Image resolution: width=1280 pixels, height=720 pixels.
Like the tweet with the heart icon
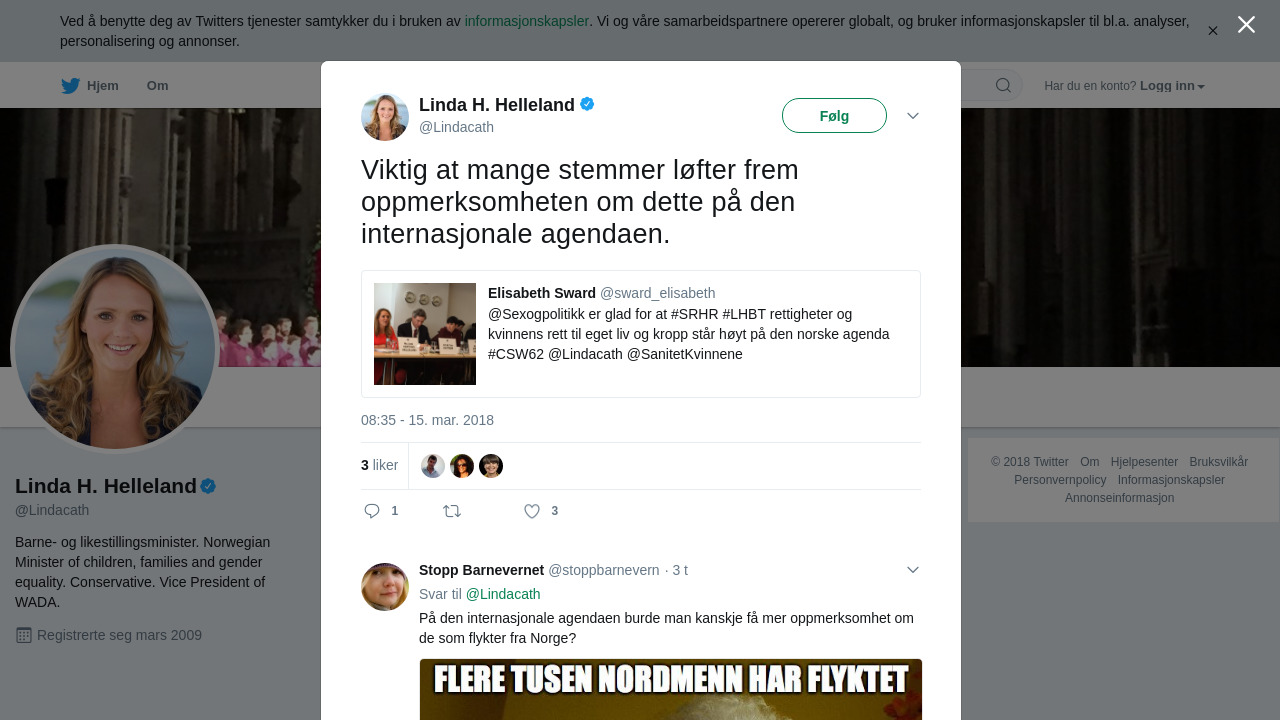[532, 511]
